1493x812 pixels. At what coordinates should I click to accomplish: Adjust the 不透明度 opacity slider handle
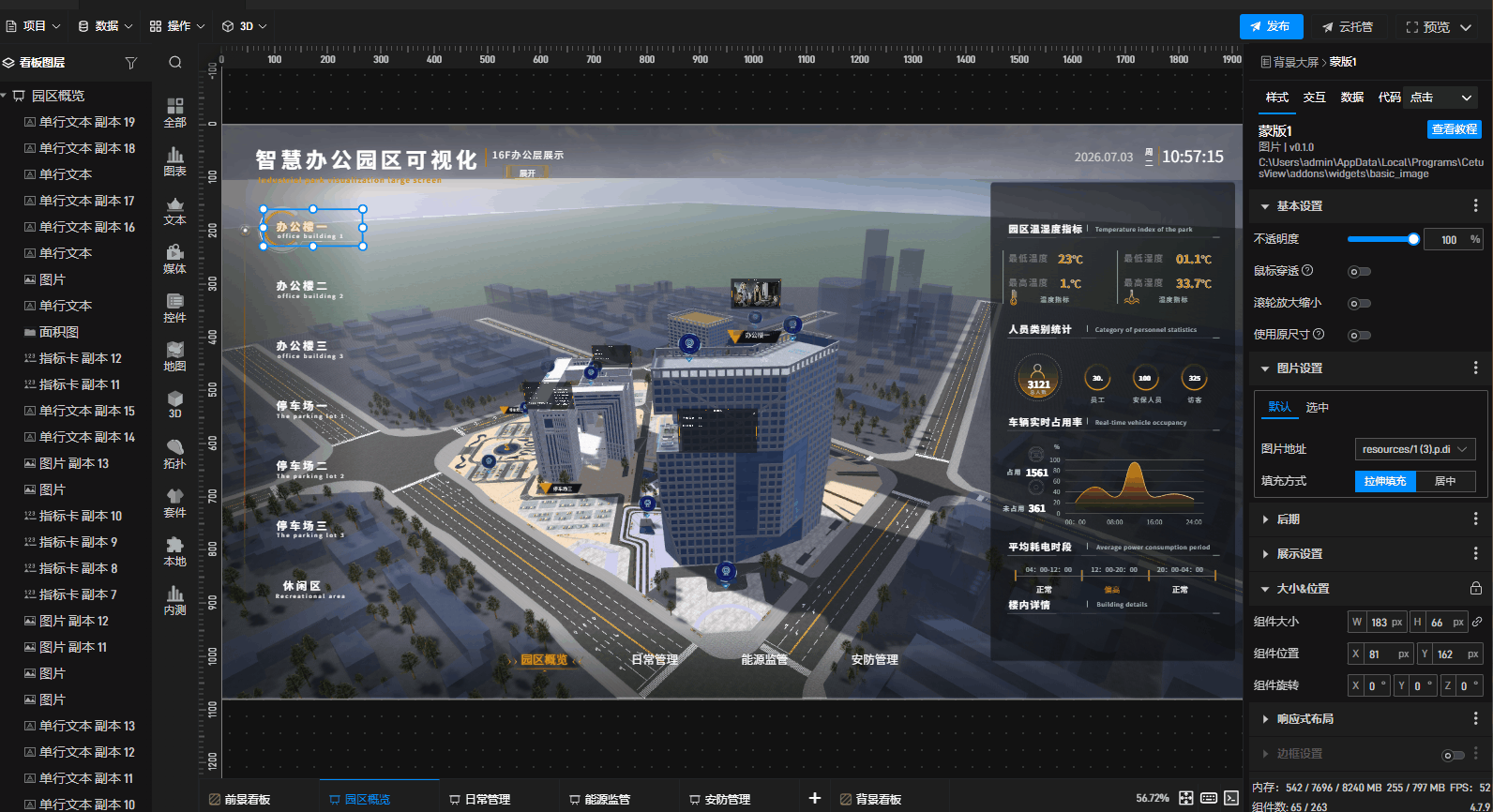(1413, 239)
